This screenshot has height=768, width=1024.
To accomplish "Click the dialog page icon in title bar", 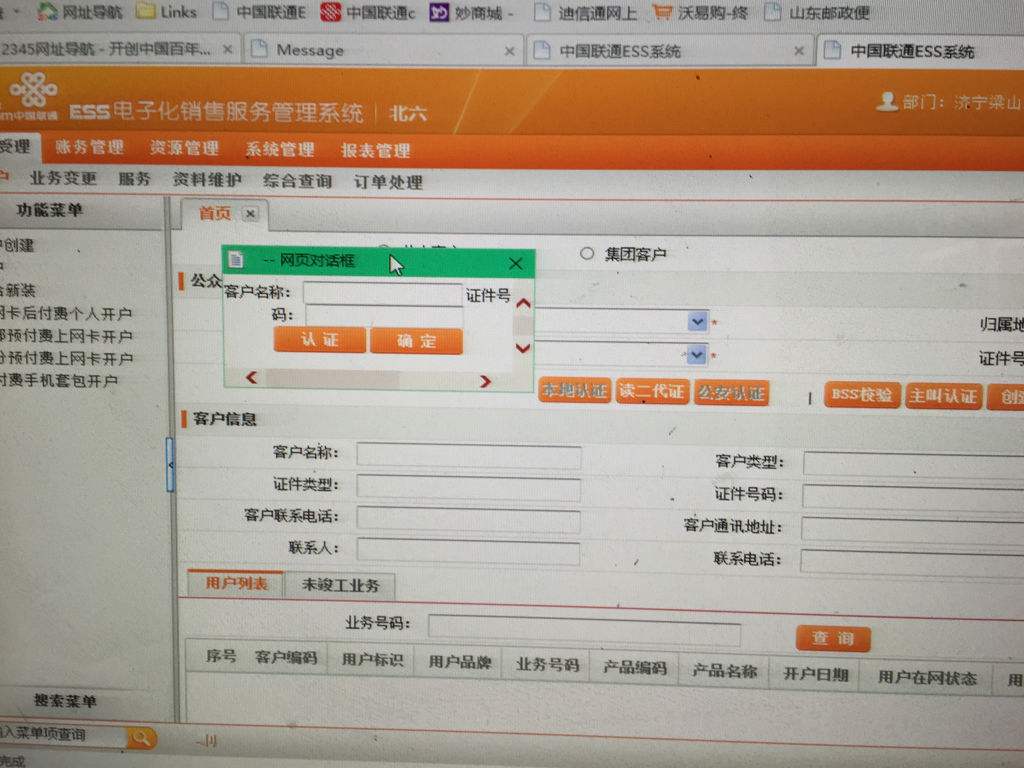I will tap(236, 260).
